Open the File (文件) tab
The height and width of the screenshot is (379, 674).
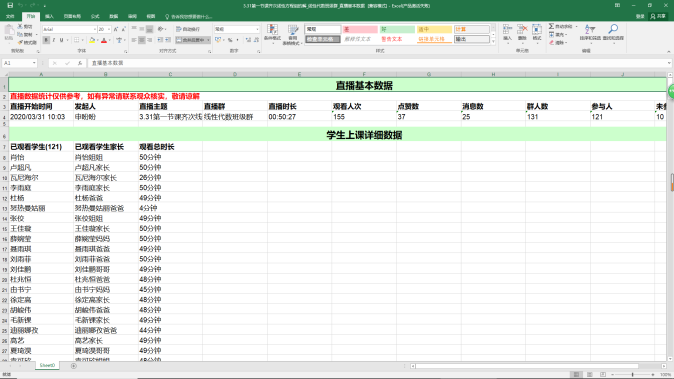10,16
